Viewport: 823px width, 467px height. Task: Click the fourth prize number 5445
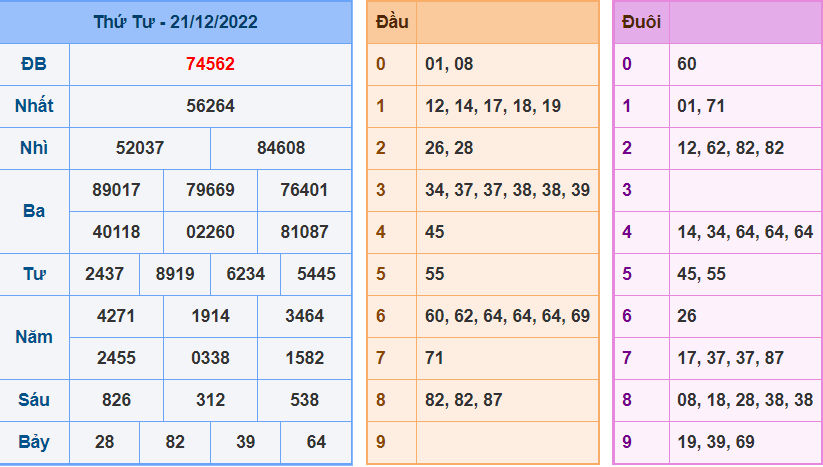(316, 274)
